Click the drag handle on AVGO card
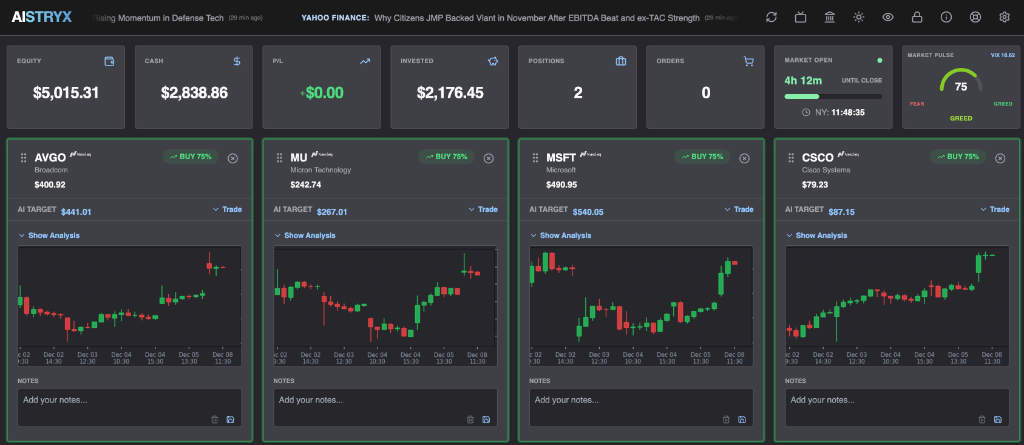The width and height of the screenshot is (1024, 445). (24, 157)
